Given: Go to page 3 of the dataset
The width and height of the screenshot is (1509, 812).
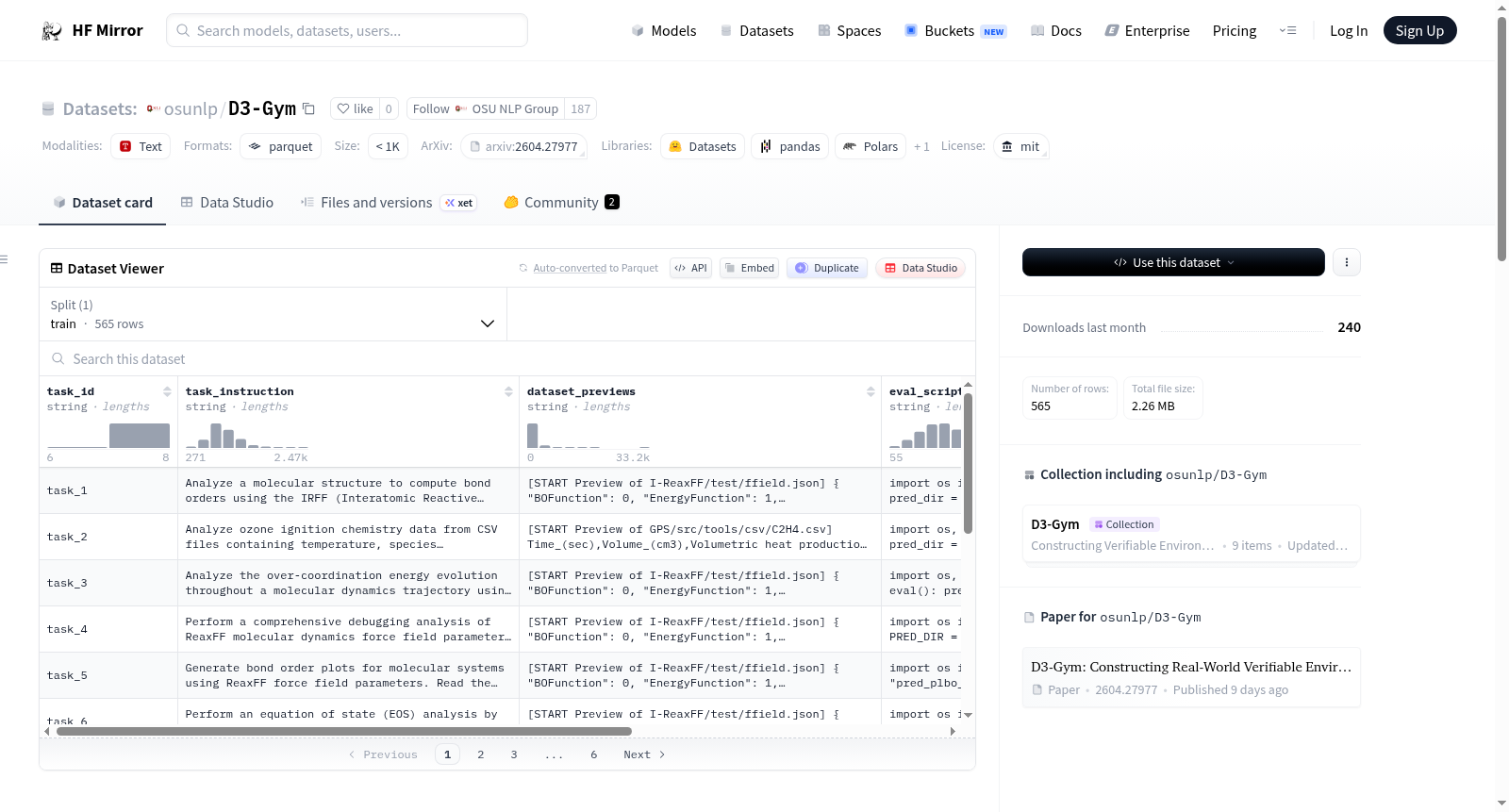Looking at the screenshot, I should 514,754.
